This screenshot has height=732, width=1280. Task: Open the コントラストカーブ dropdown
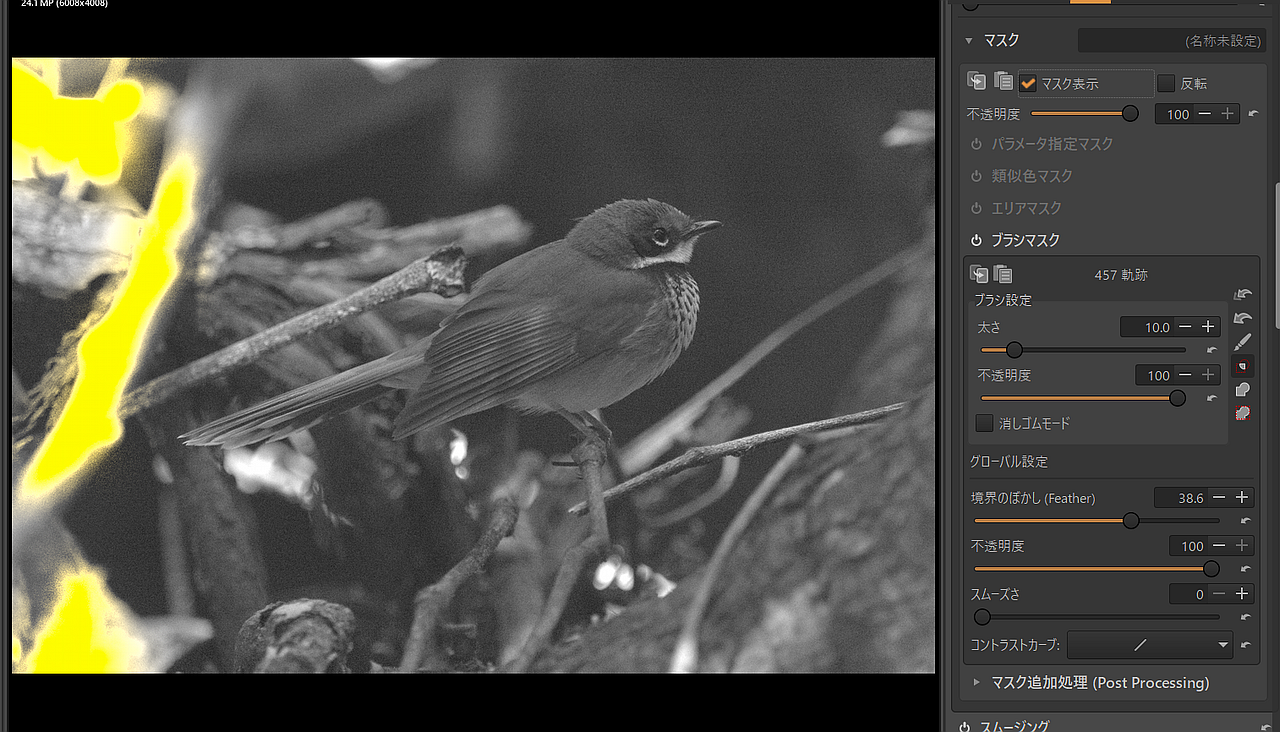point(1150,645)
